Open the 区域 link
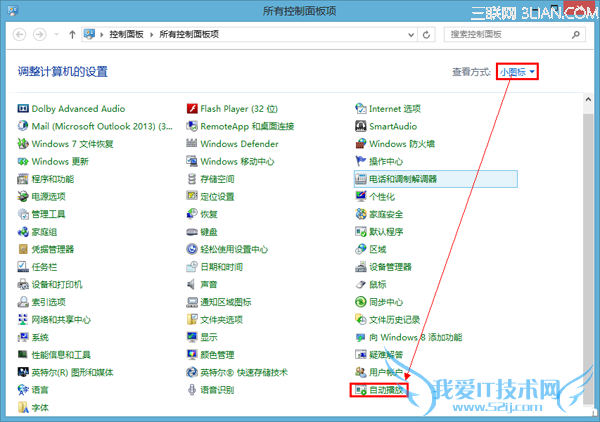The height and width of the screenshot is (422, 600). pos(378,249)
